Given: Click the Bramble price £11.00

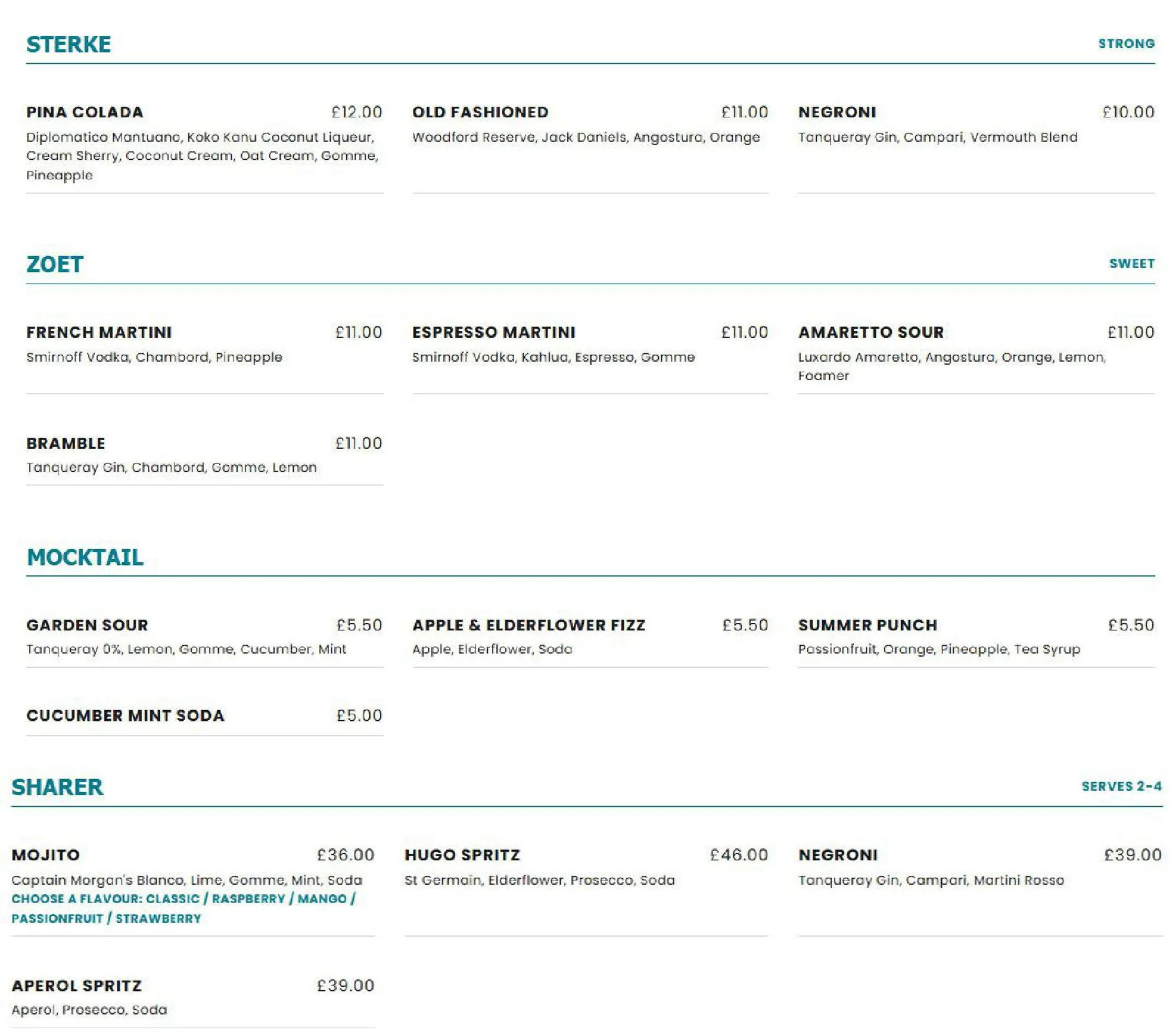Looking at the screenshot, I should click(x=359, y=444).
